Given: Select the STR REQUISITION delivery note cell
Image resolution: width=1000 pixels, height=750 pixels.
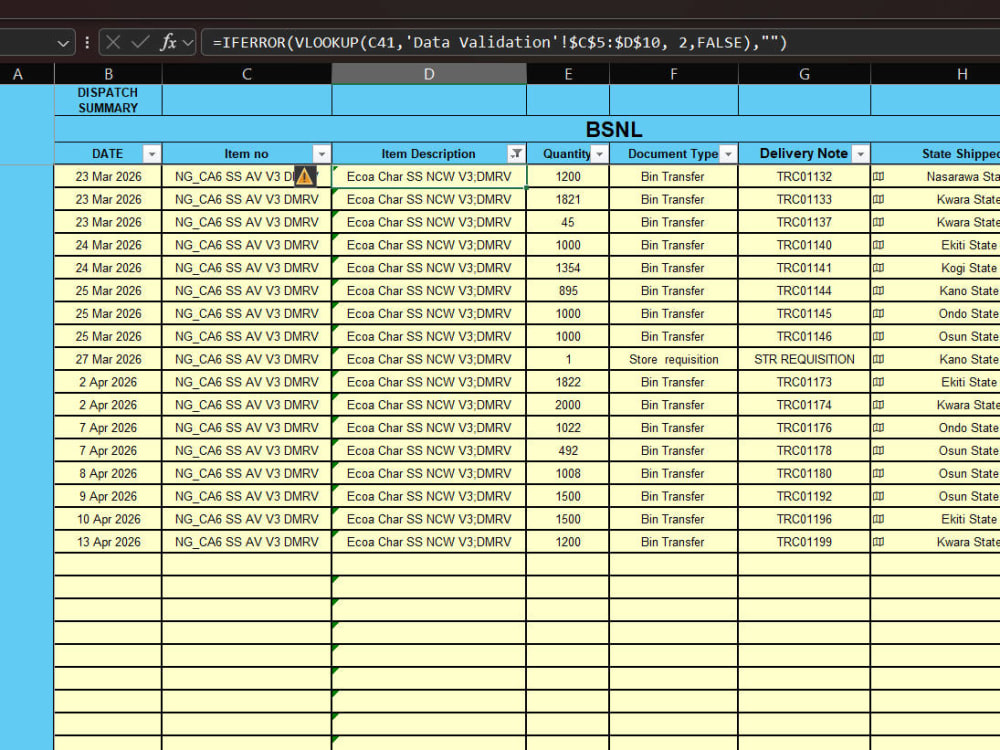Looking at the screenshot, I should [805, 360].
